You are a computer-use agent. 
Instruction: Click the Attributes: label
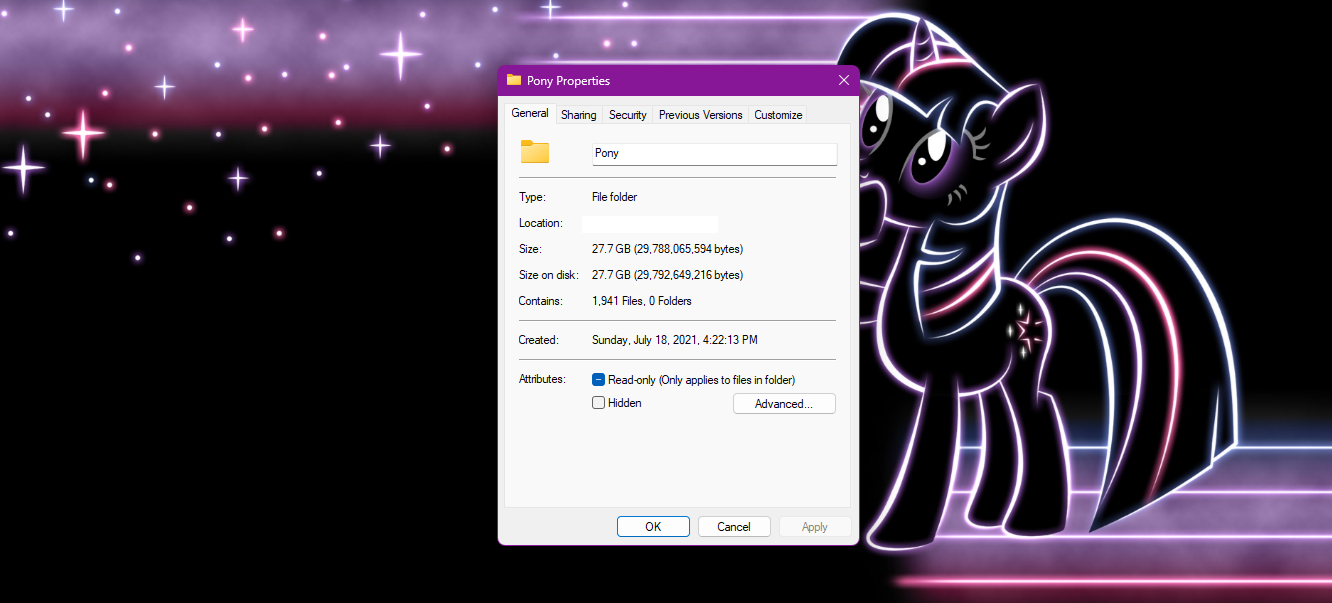pyautogui.click(x=542, y=380)
